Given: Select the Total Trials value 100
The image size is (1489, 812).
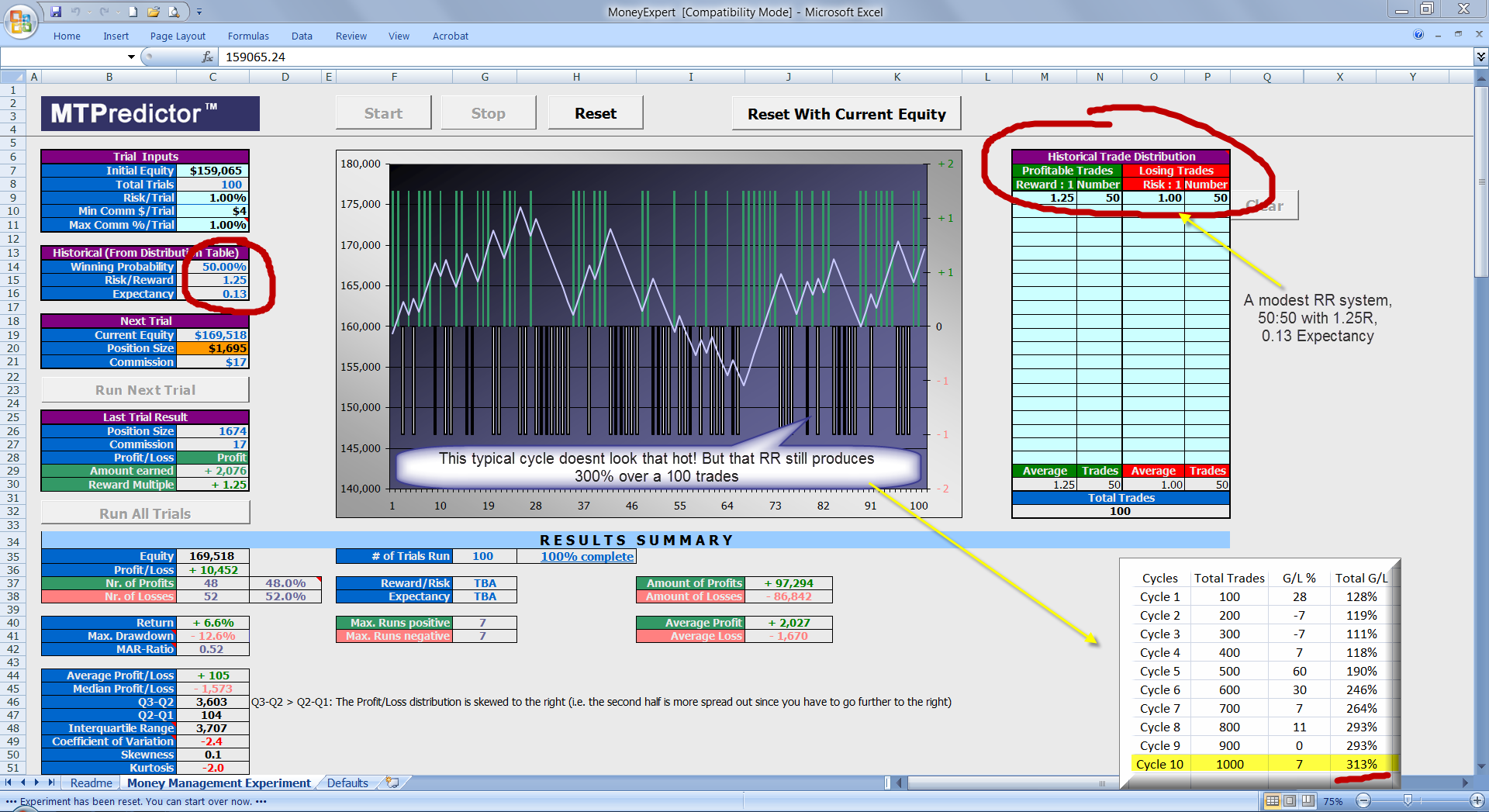Looking at the screenshot, I should pos(212,185).
